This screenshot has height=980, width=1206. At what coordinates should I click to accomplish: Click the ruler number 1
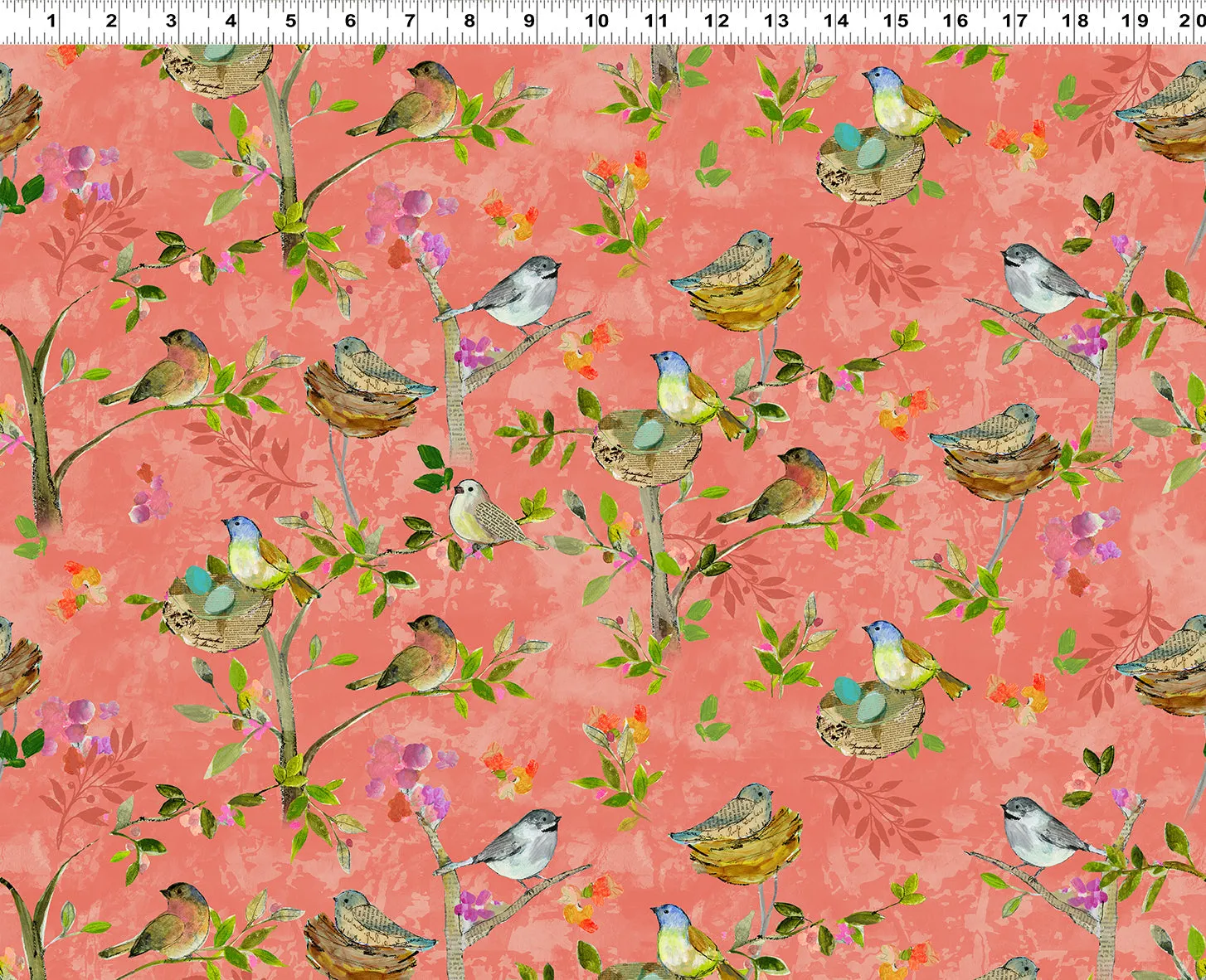pyautogui.click(x=51, y=21)
